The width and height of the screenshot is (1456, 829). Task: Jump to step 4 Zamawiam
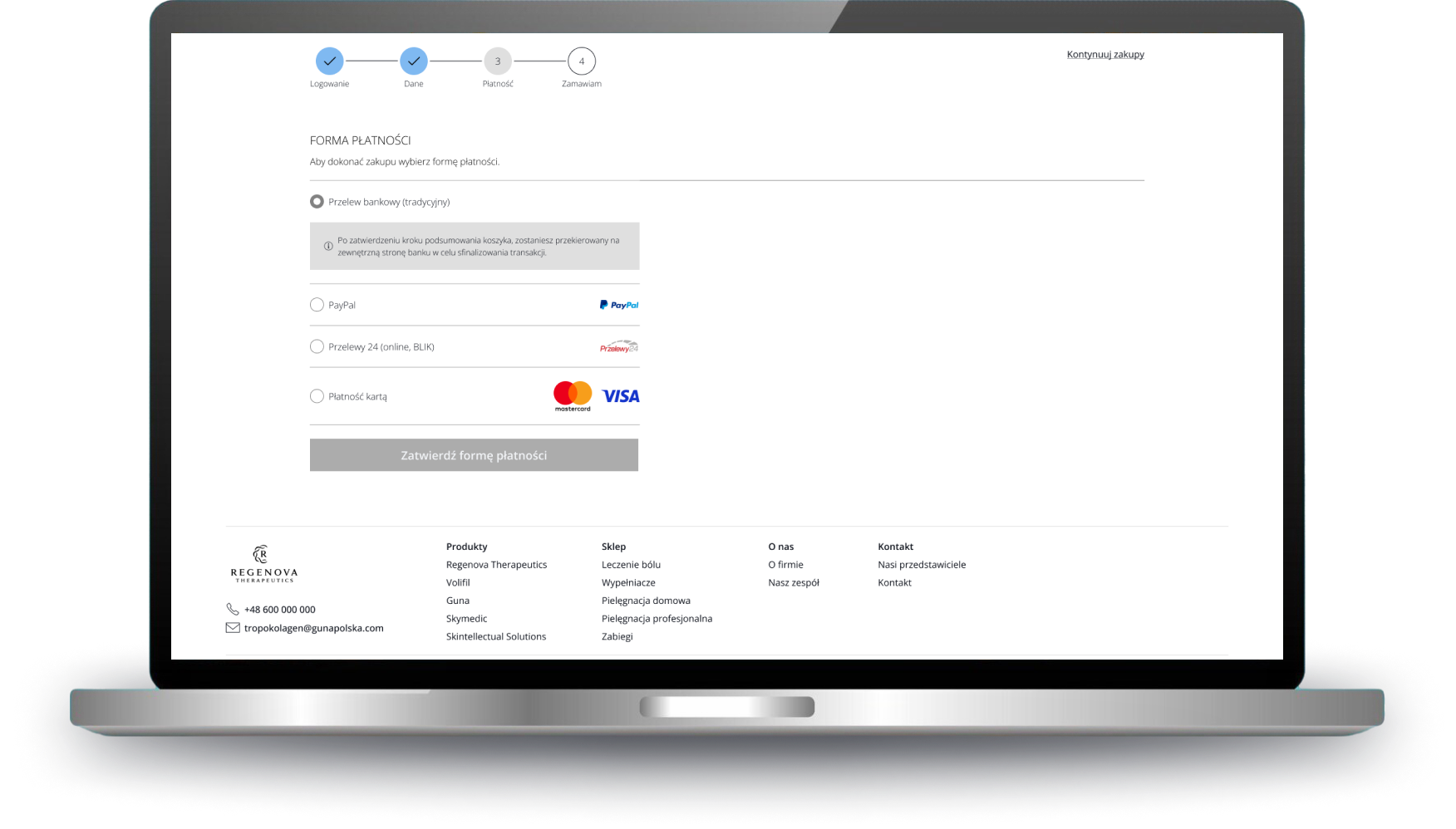click(582, 61)
